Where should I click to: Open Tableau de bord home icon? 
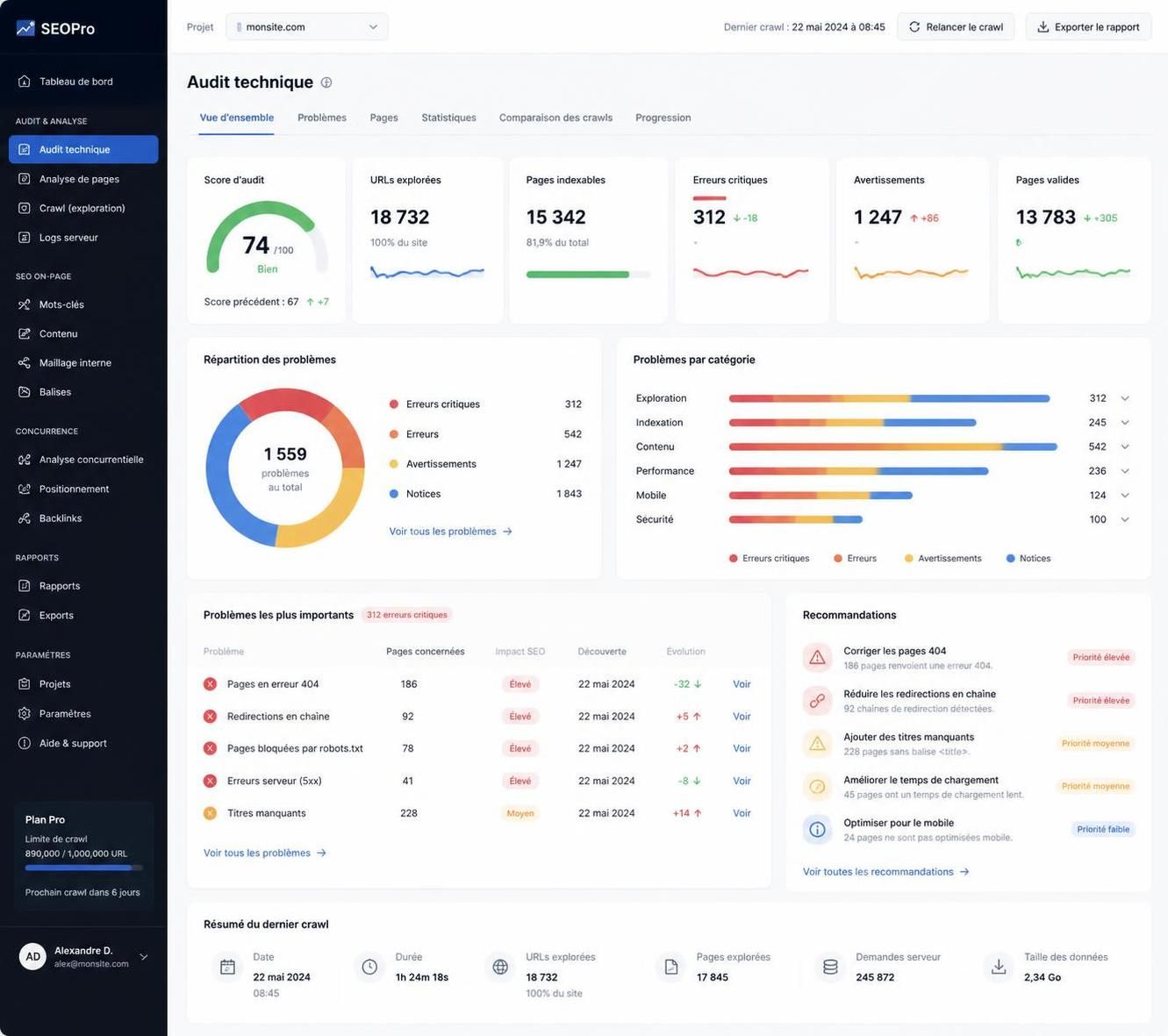coord(25,82)
